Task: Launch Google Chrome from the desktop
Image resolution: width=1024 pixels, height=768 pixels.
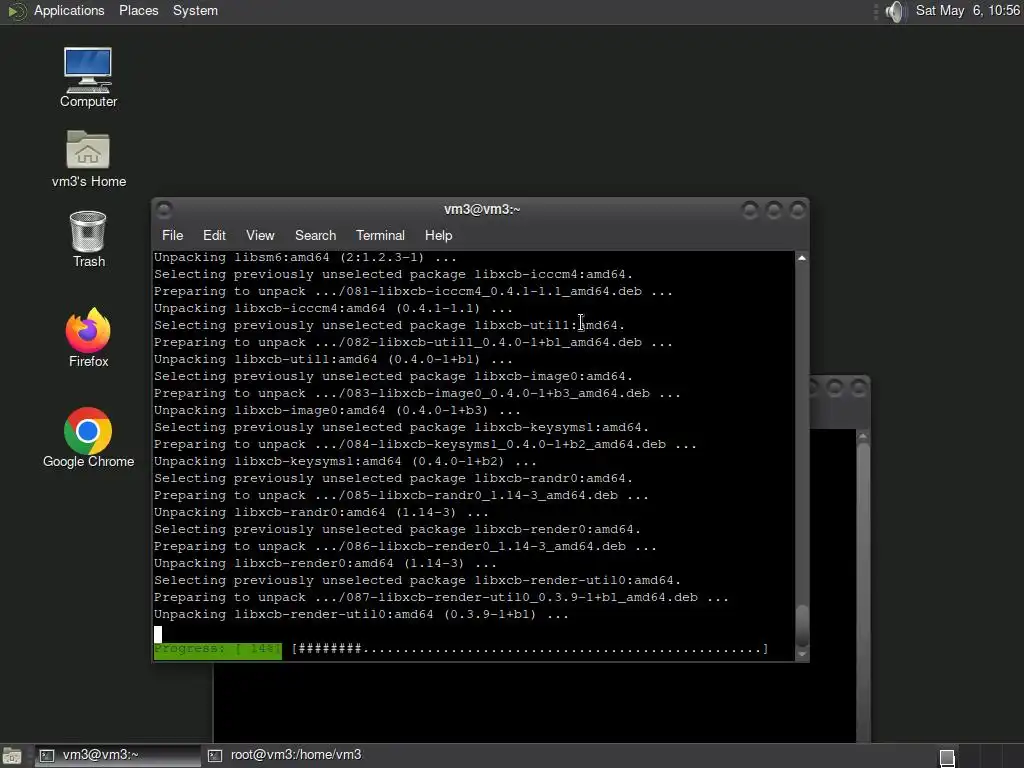Action: pos(88,438)
